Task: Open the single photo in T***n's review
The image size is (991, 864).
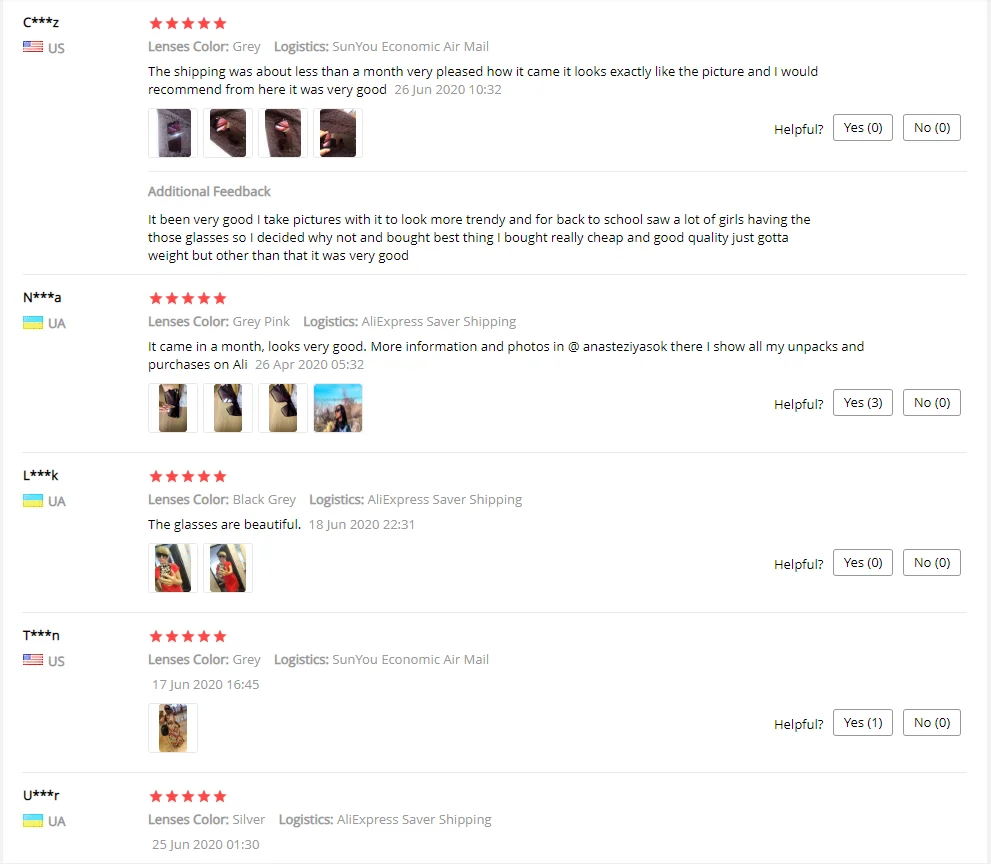Action: point(173,727)
